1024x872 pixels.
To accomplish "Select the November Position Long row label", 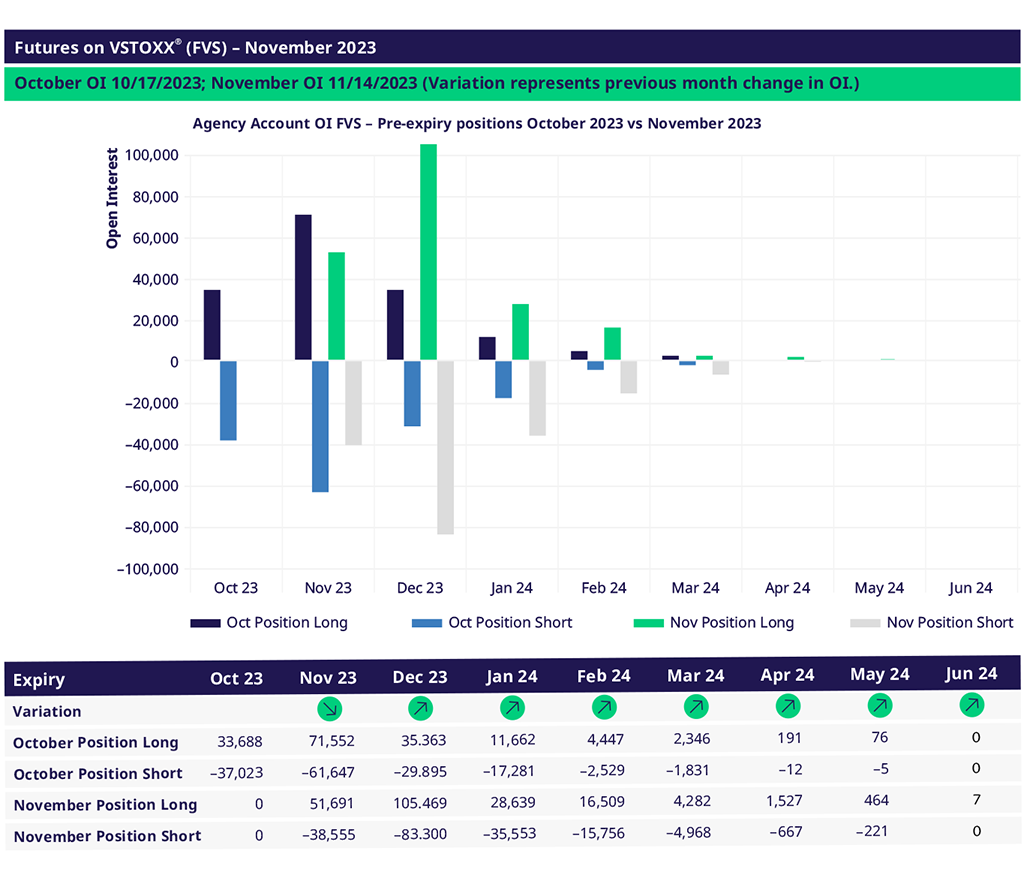I will pyautogui.click(x=105, y=805).
